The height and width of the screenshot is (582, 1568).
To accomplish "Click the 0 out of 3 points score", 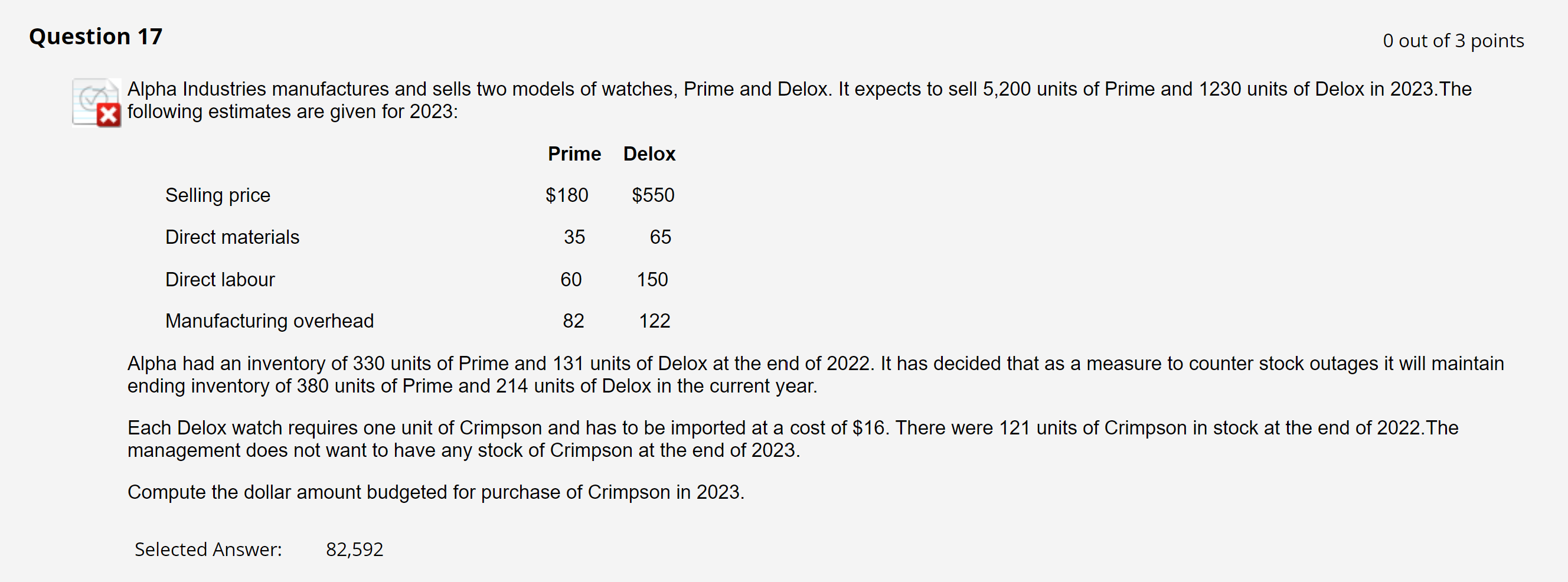I will tap(1452, 41).
